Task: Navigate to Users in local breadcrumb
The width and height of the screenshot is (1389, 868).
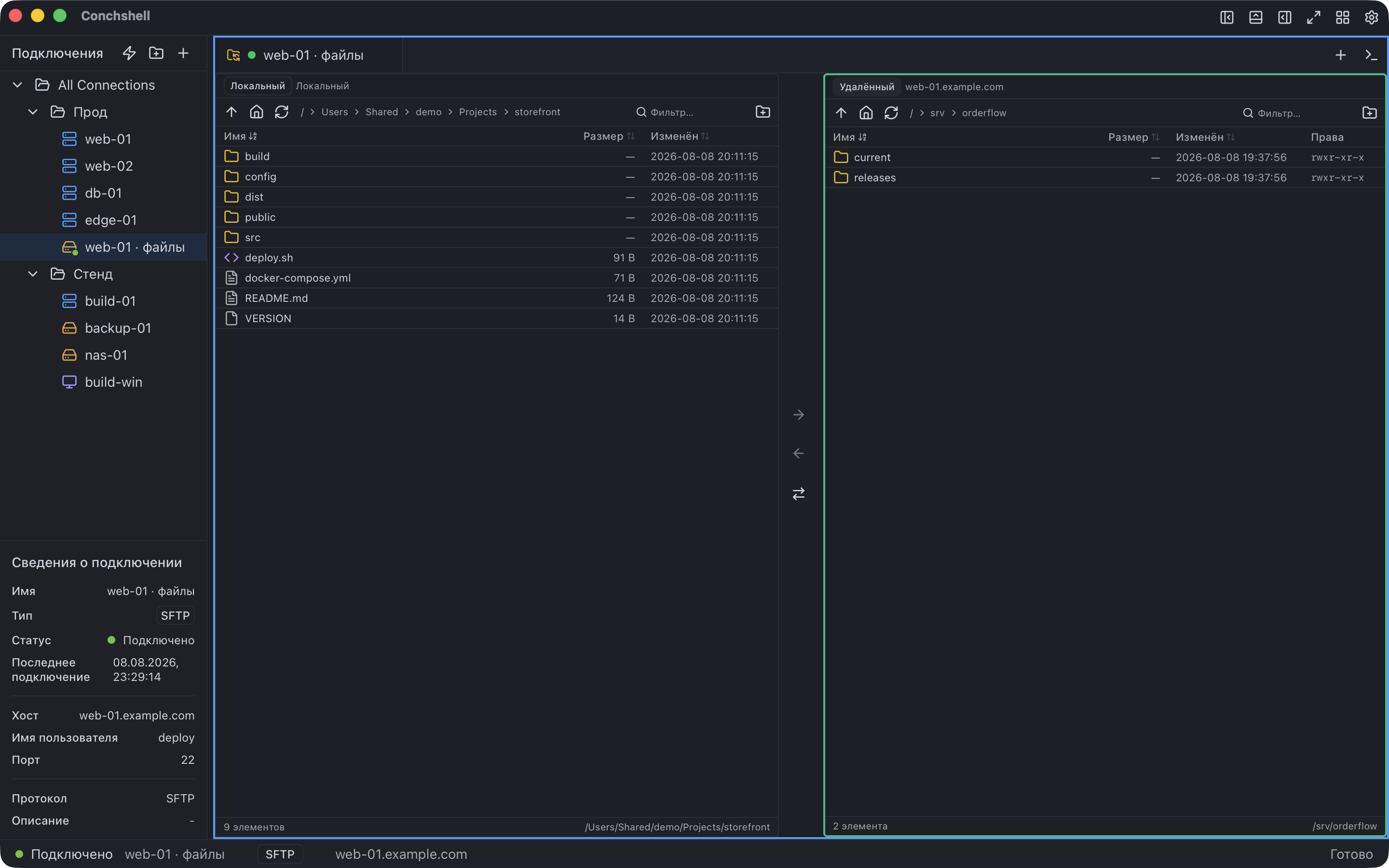Action: pyautogui.click(x=335, y=112)
